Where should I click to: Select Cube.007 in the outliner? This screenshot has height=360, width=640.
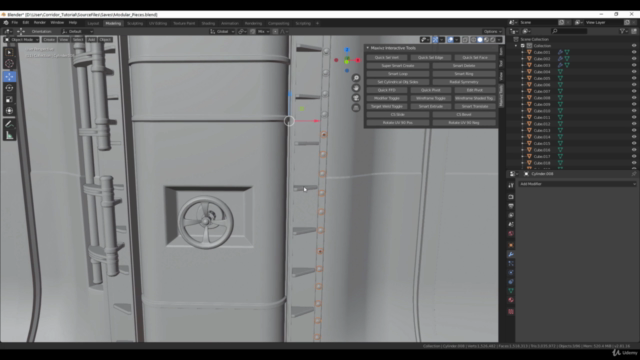[x=542, y=91]
